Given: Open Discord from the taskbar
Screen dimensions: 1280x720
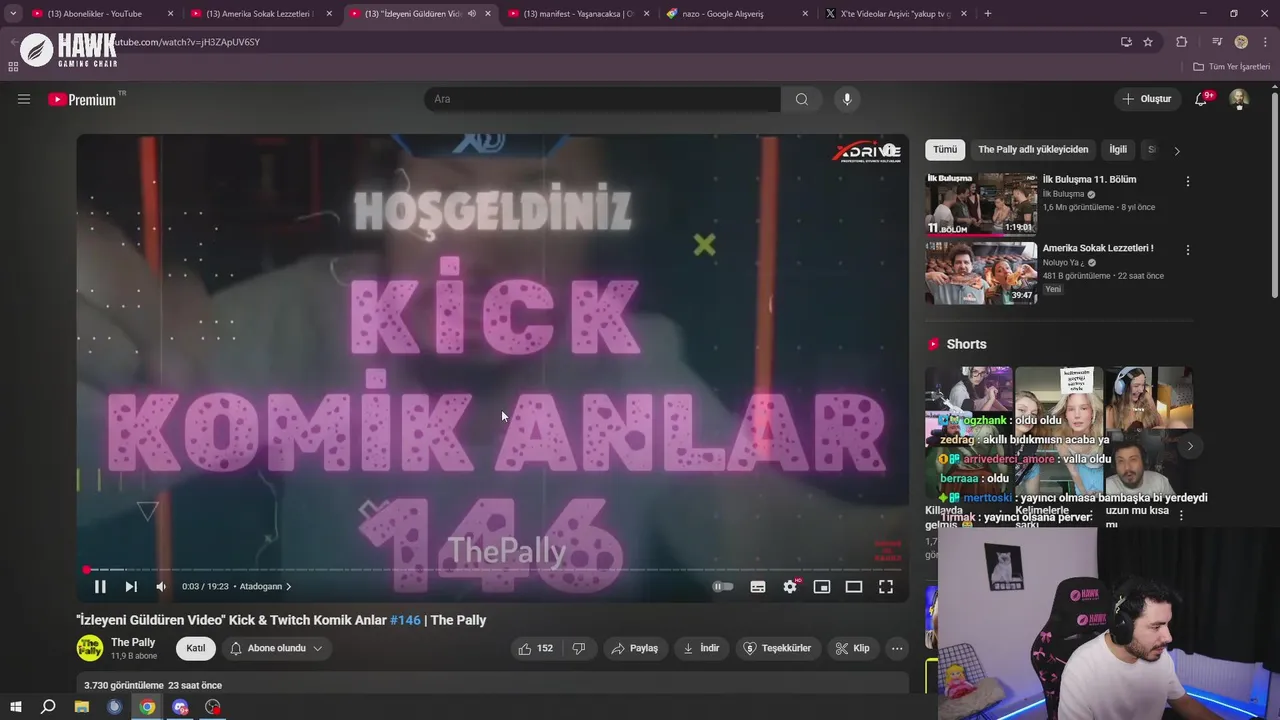Looking at the screenshot, I should click(x=180, y=707).
